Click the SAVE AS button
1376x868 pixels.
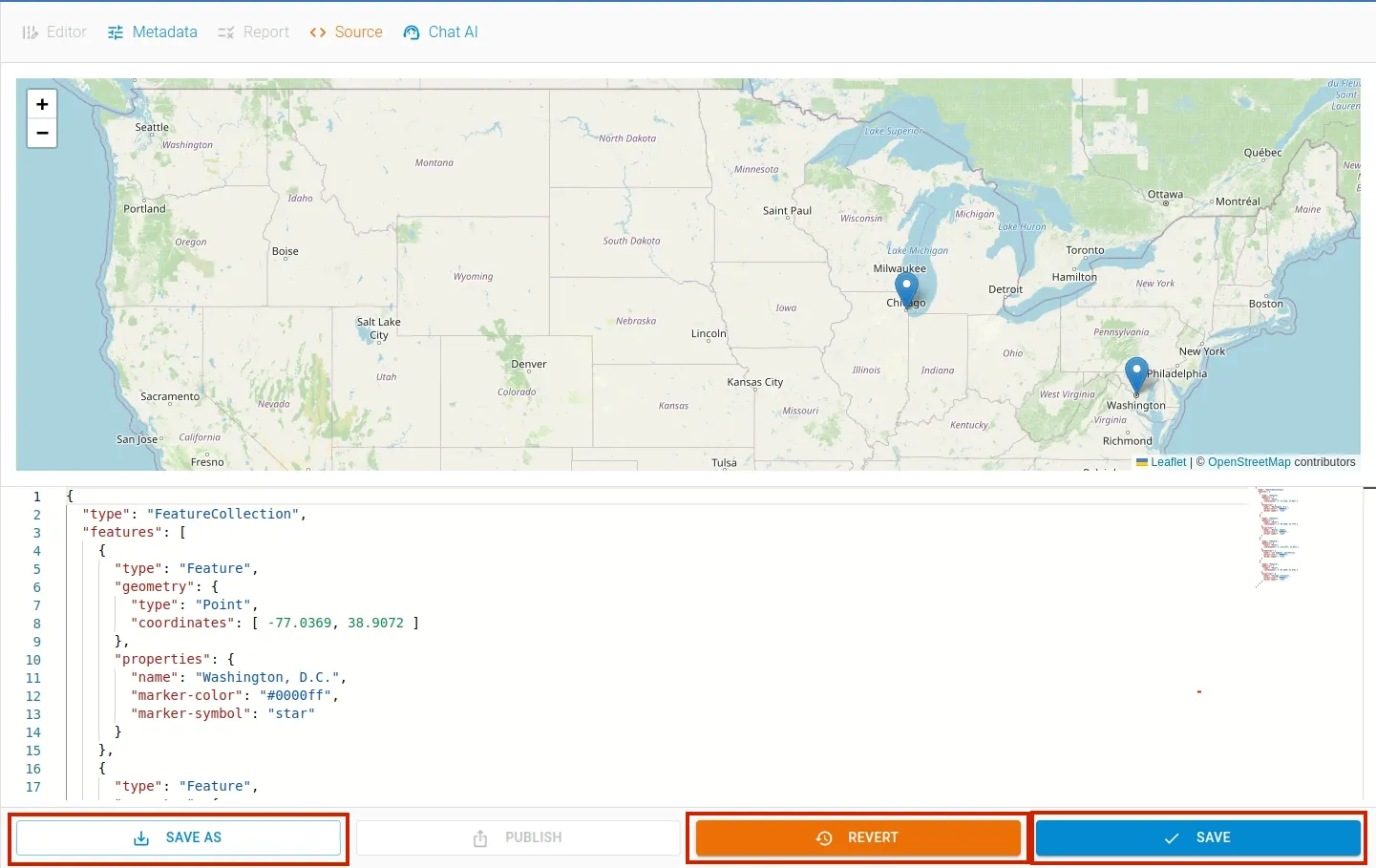pos(179,837)
